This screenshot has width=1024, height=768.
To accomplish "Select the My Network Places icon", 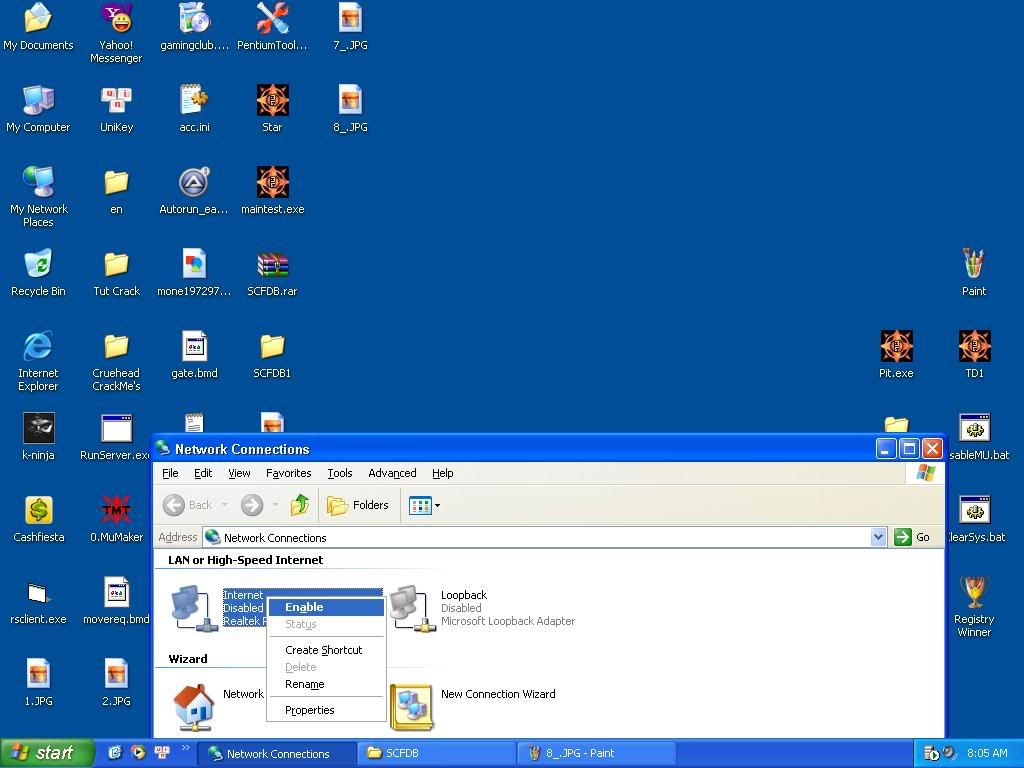I will click(38, 197).
